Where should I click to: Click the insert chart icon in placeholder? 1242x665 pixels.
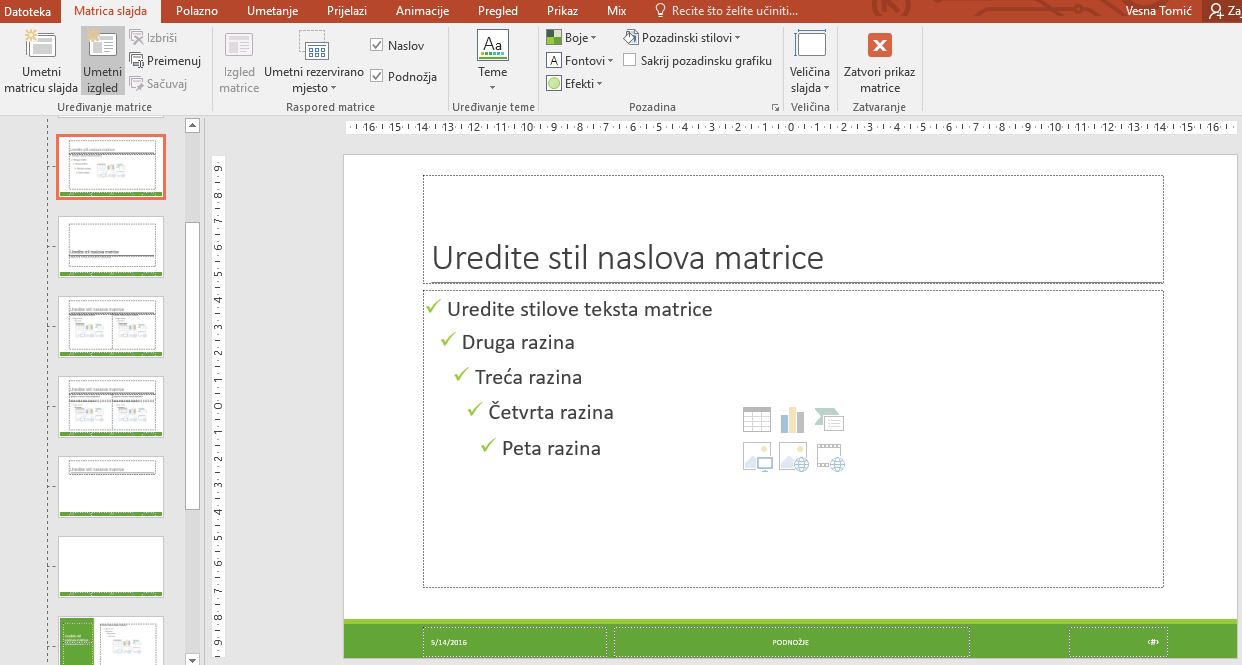click(x=792, y=420)
